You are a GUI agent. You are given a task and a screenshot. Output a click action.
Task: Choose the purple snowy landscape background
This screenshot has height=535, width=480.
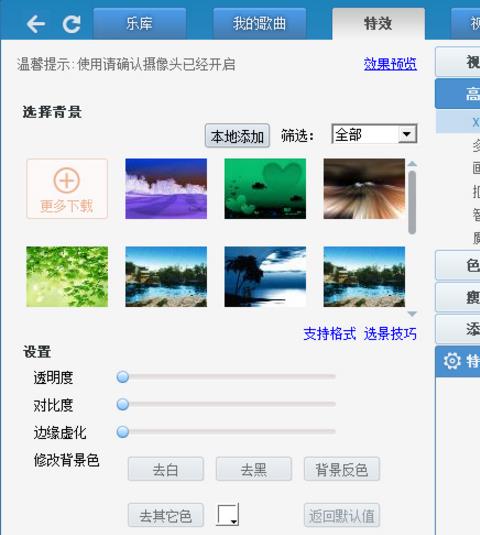(x=166, y=189)
